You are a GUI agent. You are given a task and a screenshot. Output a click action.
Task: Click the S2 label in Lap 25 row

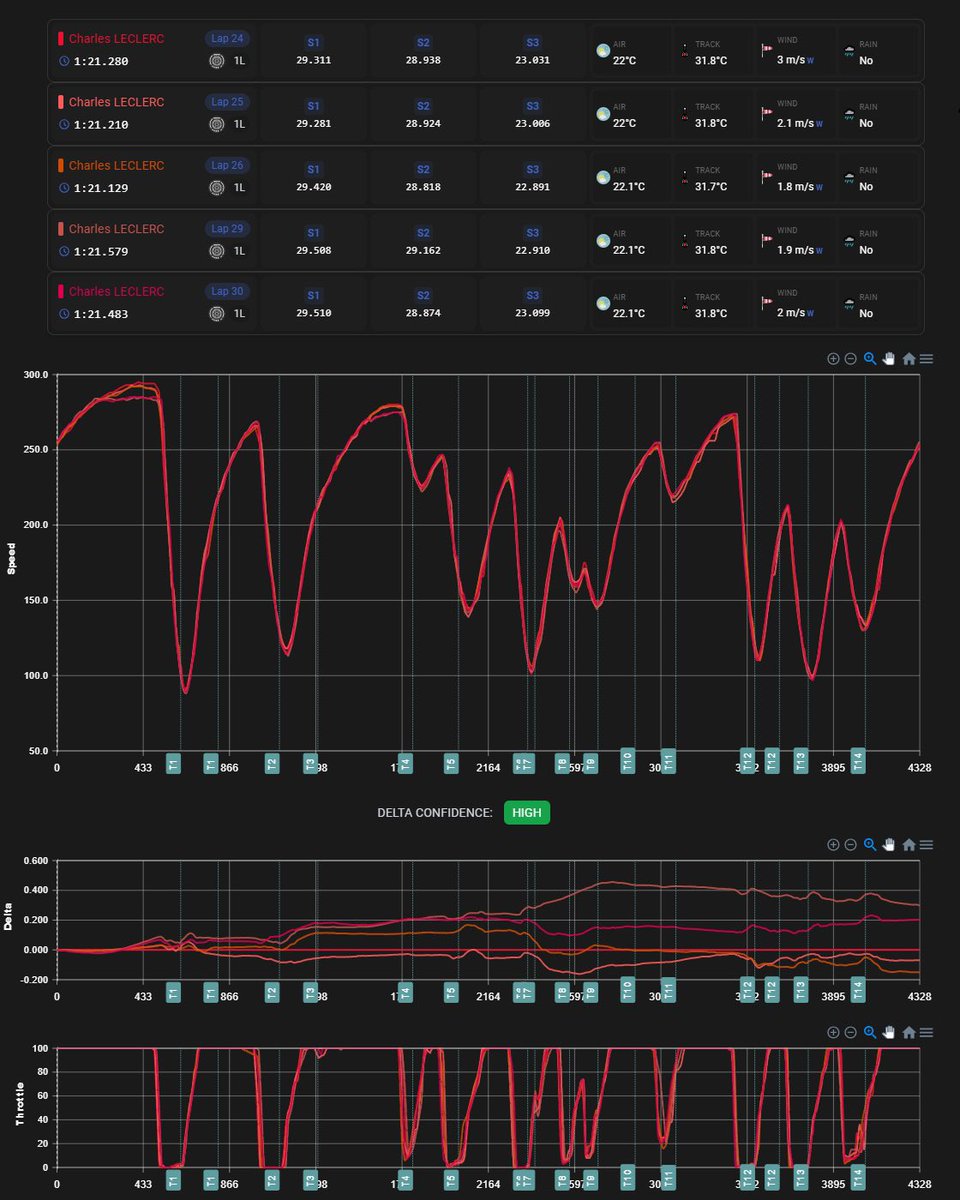[423, 106]
